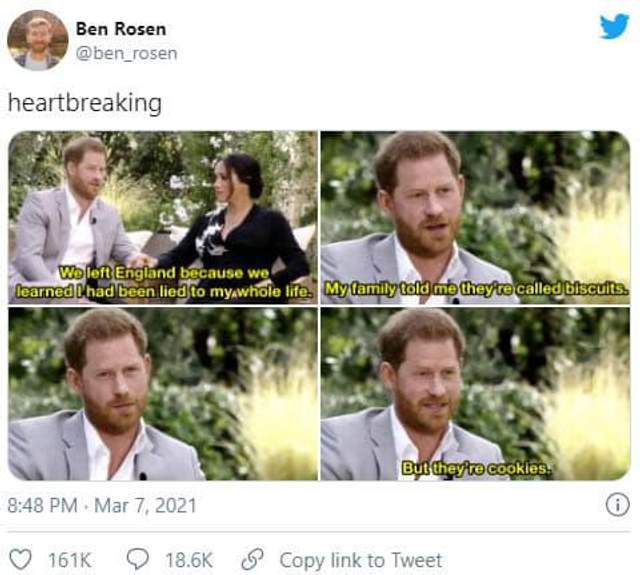This screenshot has width=640, height=575.
Task: Select Copy link to Tweet
Action: point(361,560)
